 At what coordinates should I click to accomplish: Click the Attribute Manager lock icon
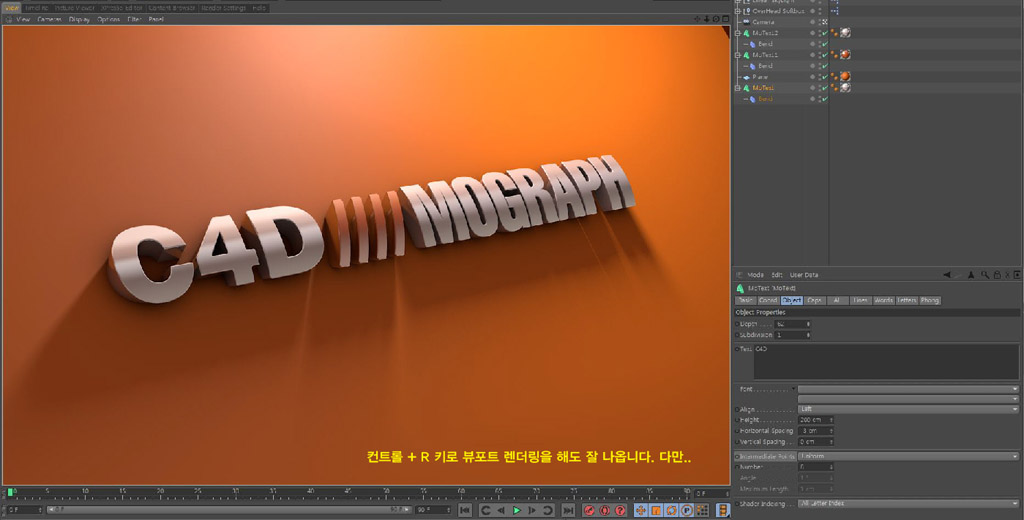coord(997,275)
